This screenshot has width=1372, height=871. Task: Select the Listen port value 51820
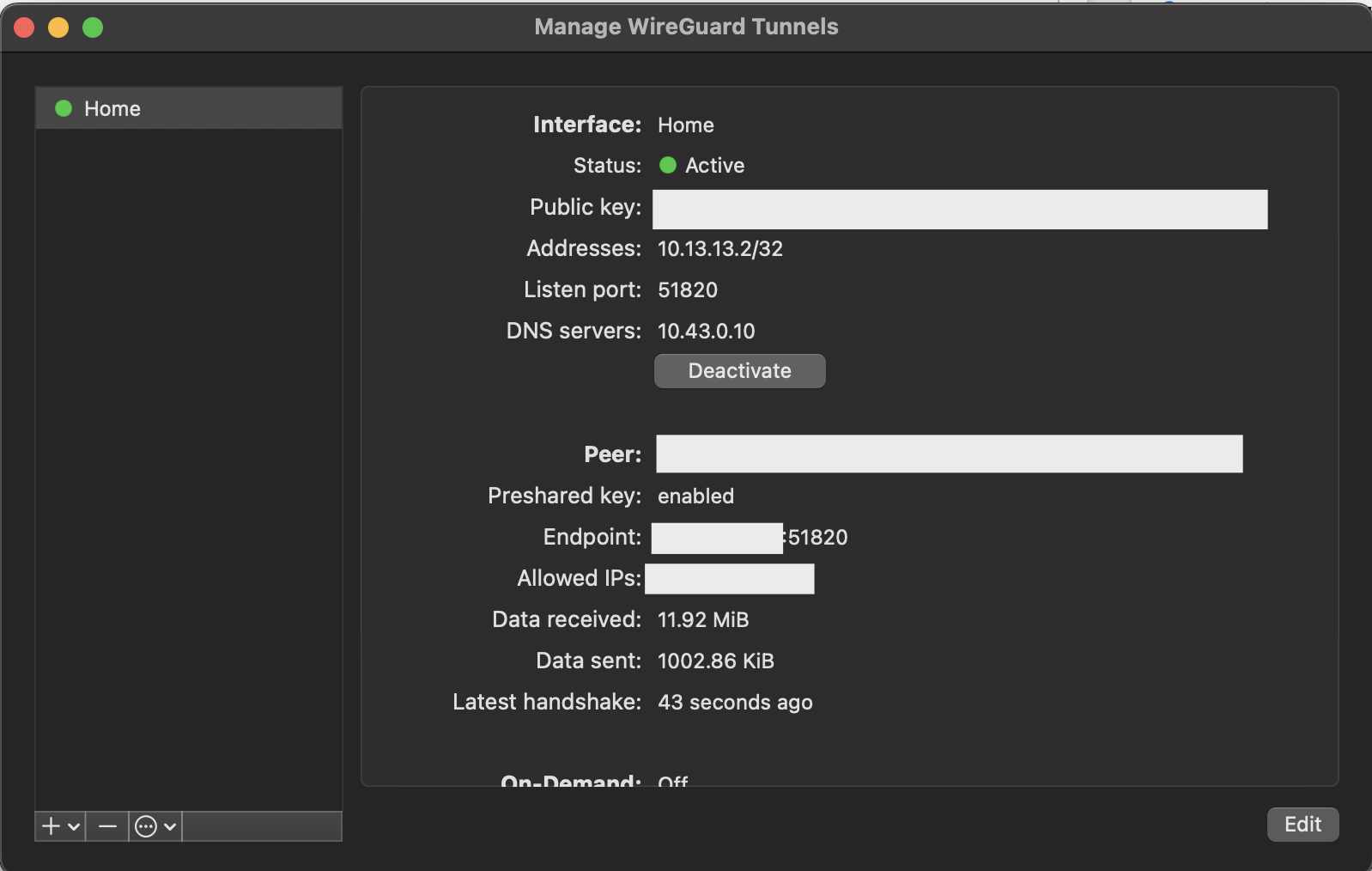tap(688, 289)
